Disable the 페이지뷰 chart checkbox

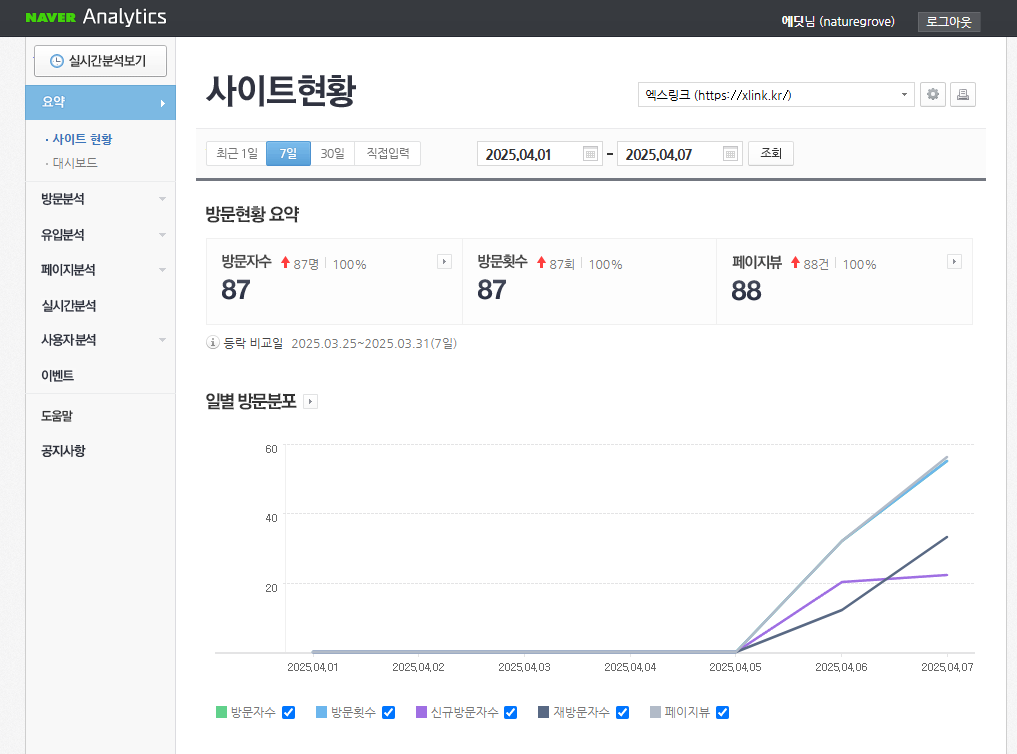point(722,713)
